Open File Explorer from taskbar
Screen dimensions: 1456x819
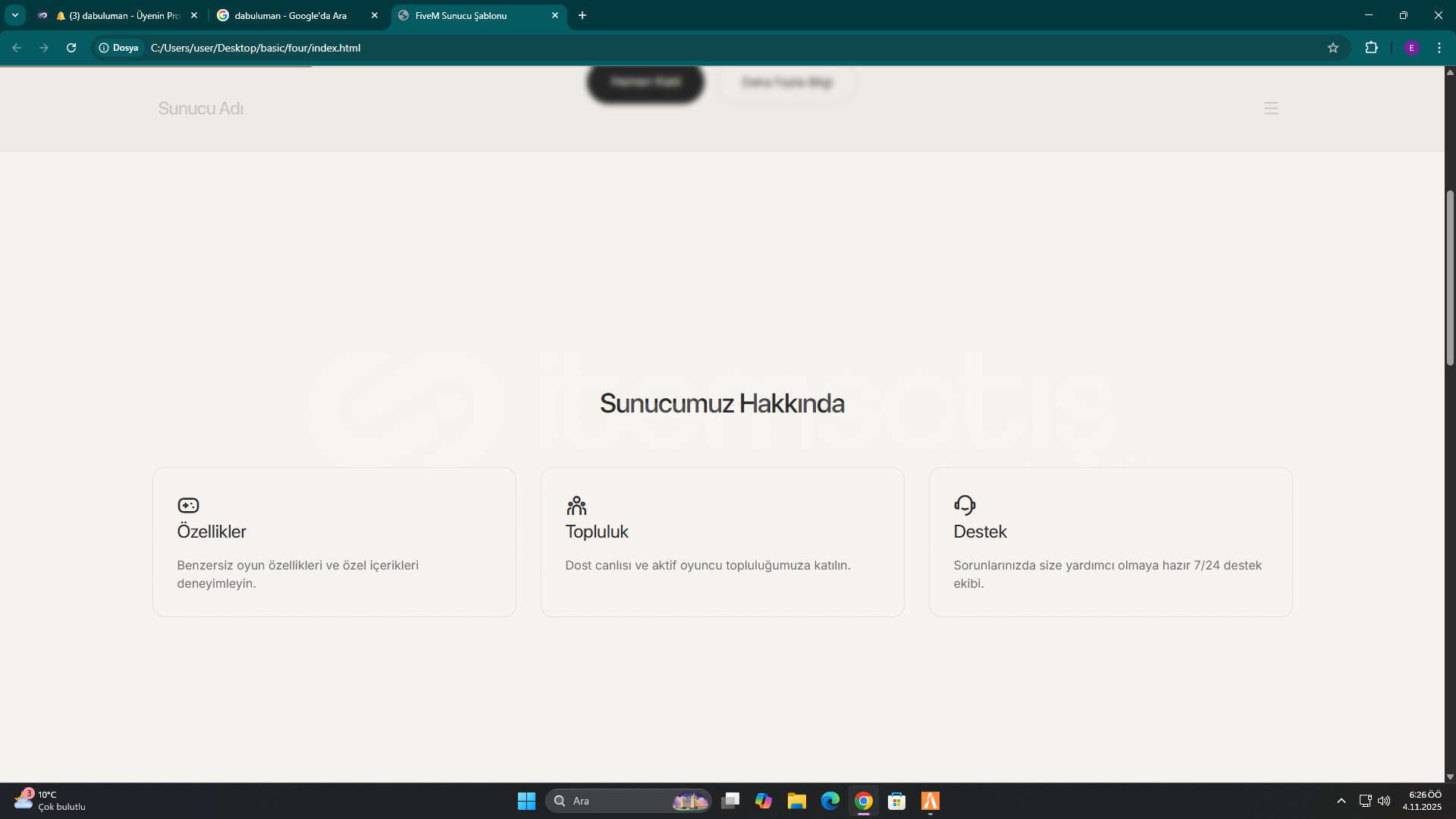(x=796, y=801)
